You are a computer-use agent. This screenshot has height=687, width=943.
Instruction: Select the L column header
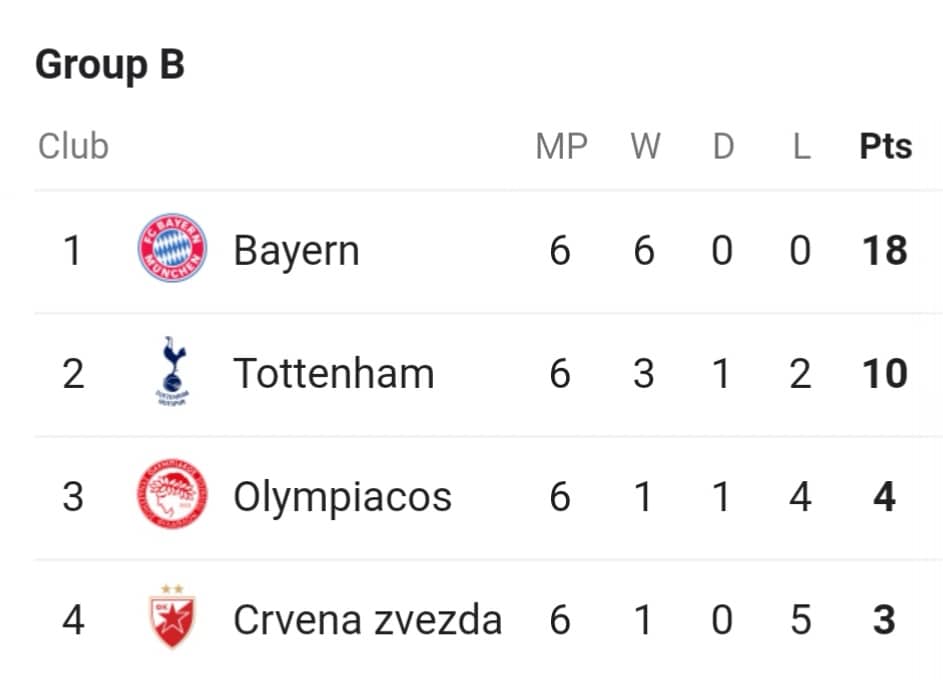tap(802, 146)
